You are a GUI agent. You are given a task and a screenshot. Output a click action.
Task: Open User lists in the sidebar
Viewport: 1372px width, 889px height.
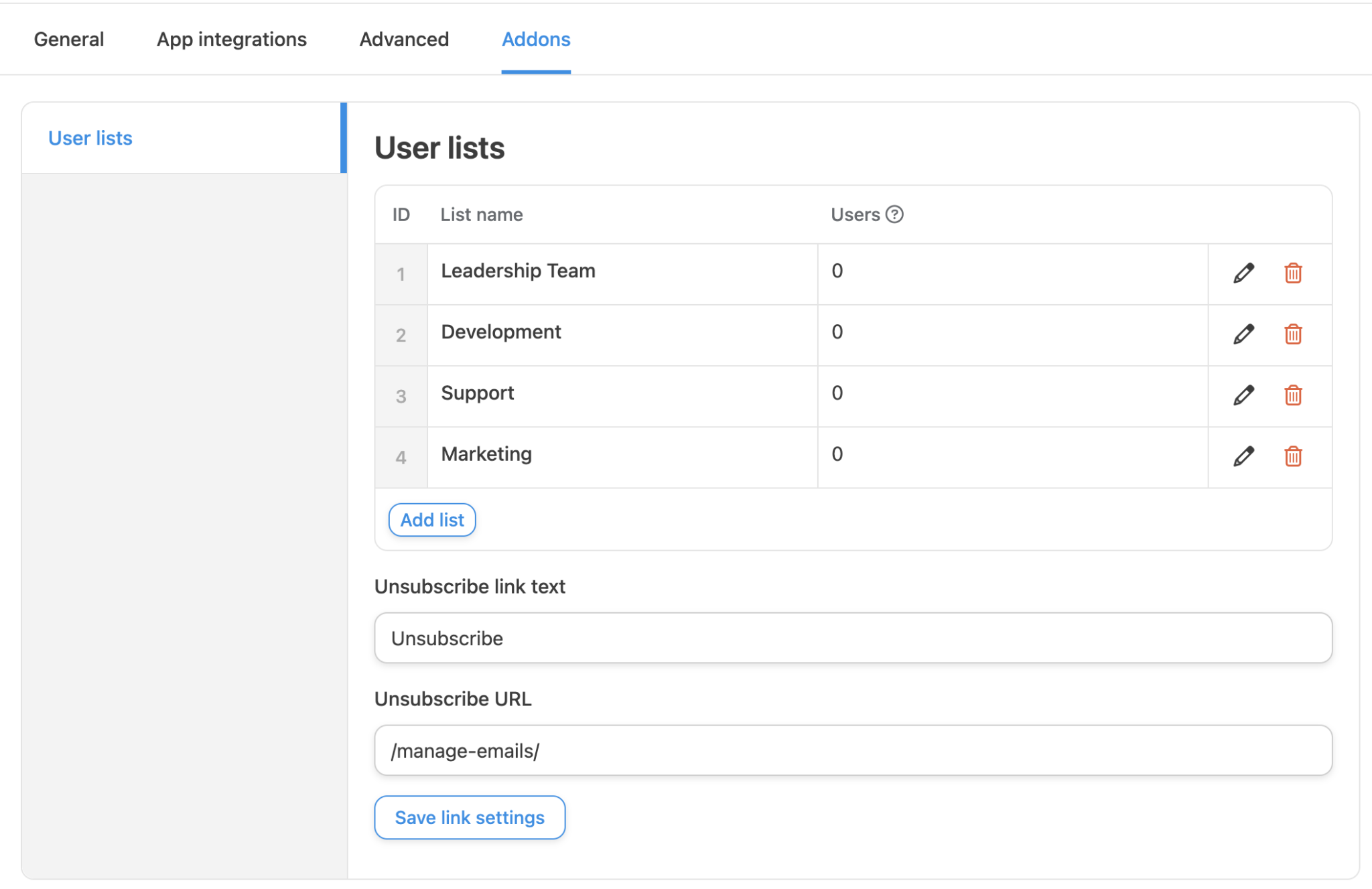pyautogui.click(x=90, y=137)
